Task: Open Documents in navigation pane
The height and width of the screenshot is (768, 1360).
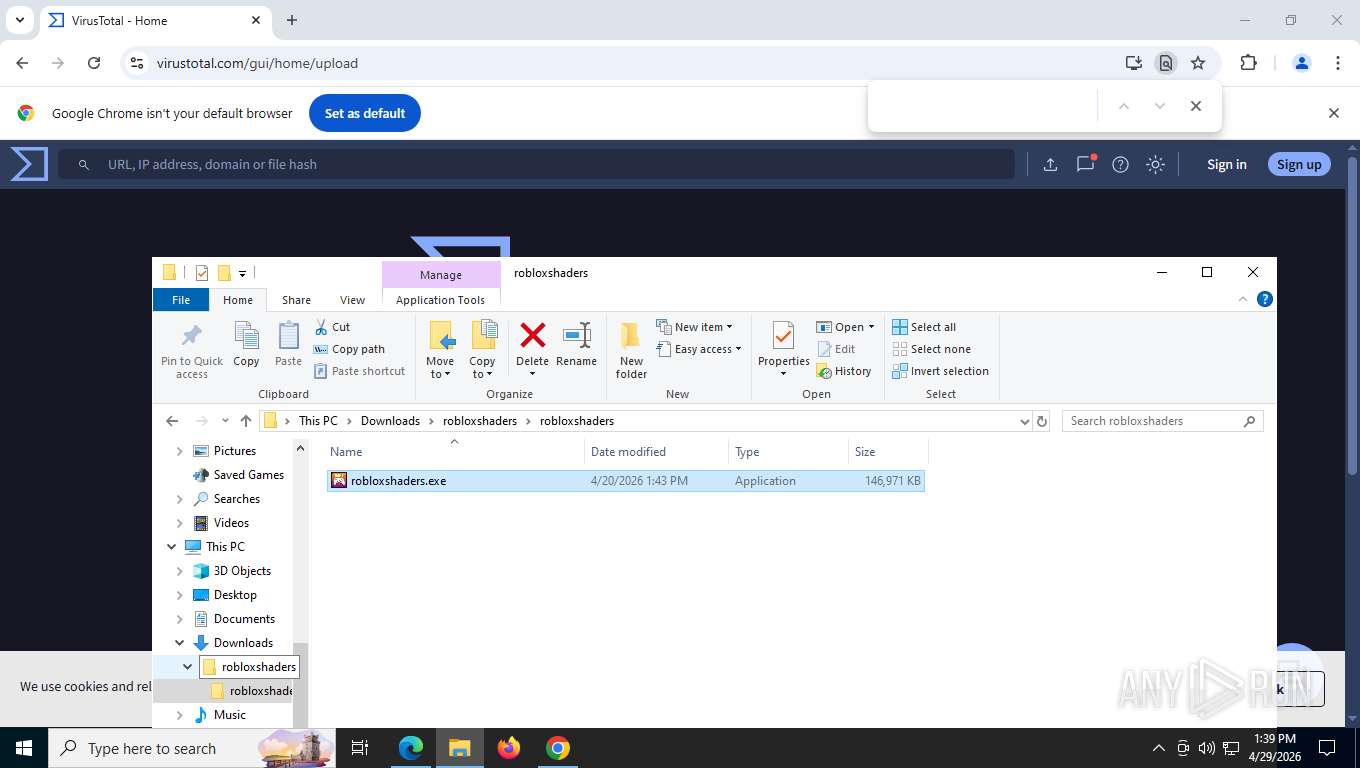Action: 244,619
